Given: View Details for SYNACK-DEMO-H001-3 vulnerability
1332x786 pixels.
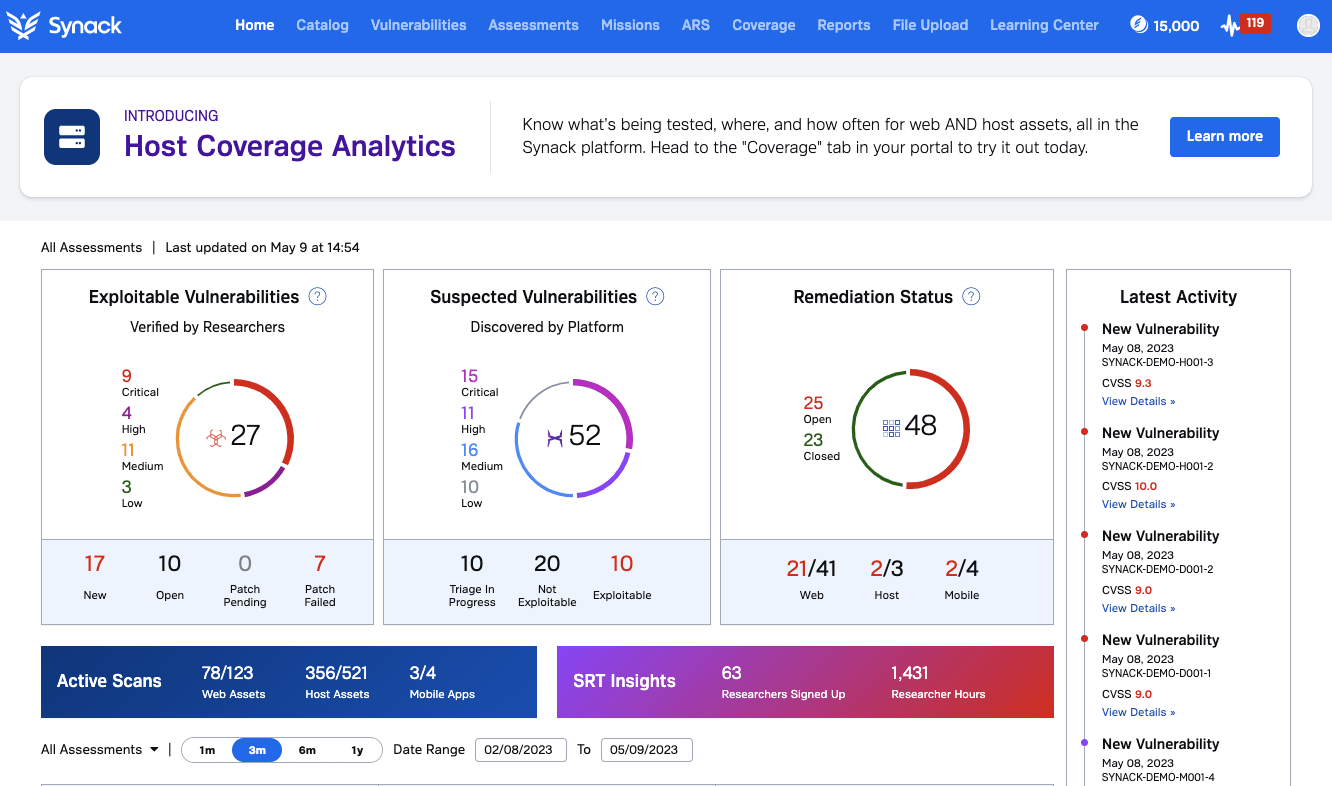Looking at the screenshot, I should click(1138, 401).
